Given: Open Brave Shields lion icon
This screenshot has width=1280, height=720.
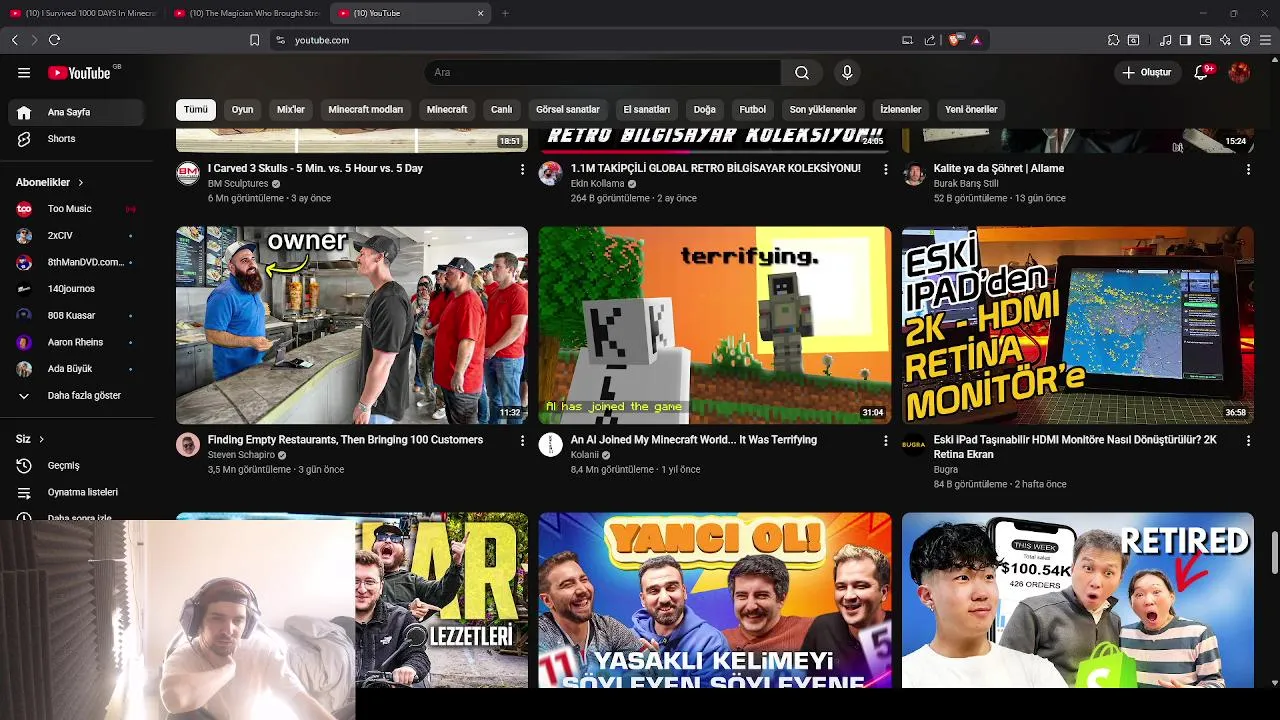Looking at the screenshot, I should 954,40.
